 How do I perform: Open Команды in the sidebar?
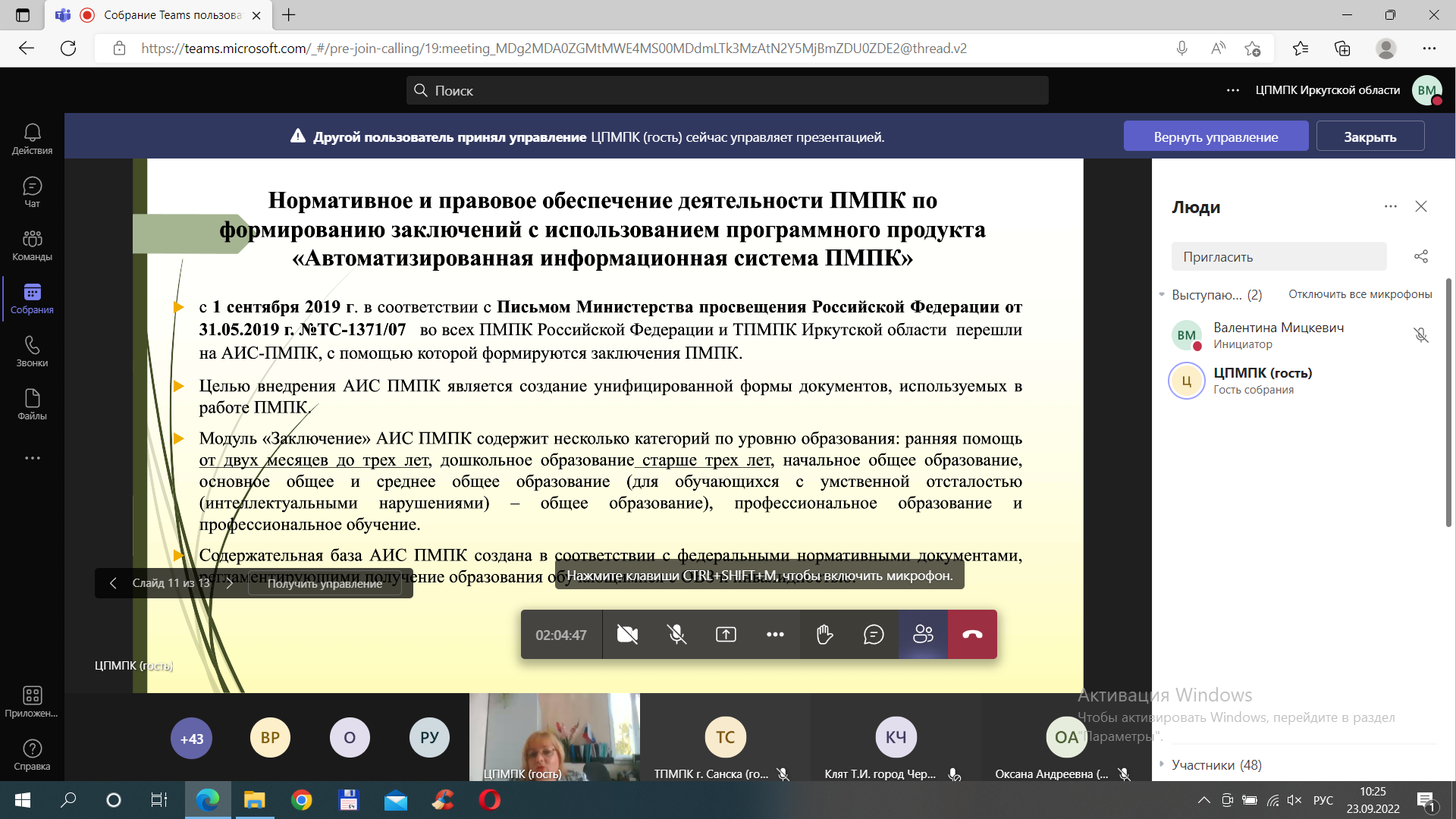(32, 245)
